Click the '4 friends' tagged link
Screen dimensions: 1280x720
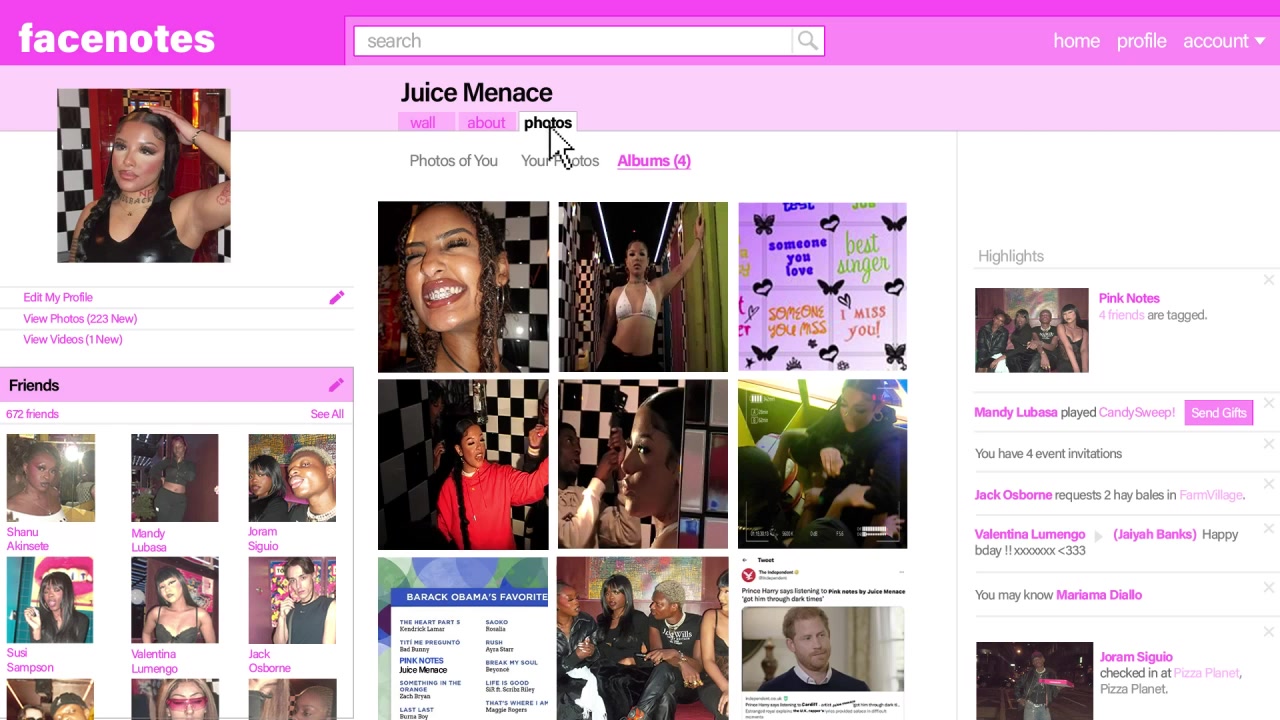pos(1121,315)
